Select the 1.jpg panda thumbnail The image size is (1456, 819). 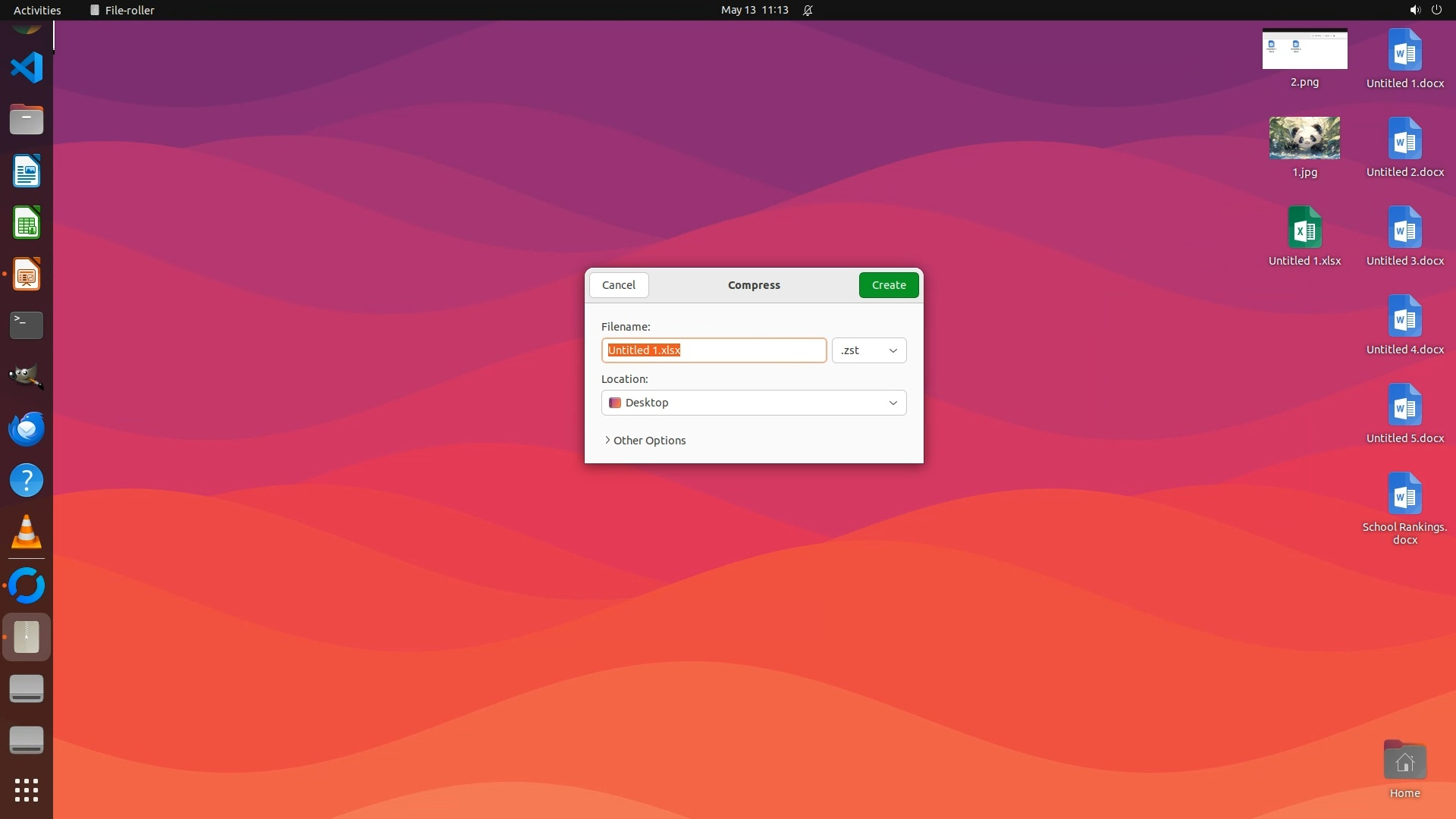click(x=1304, y=138)
